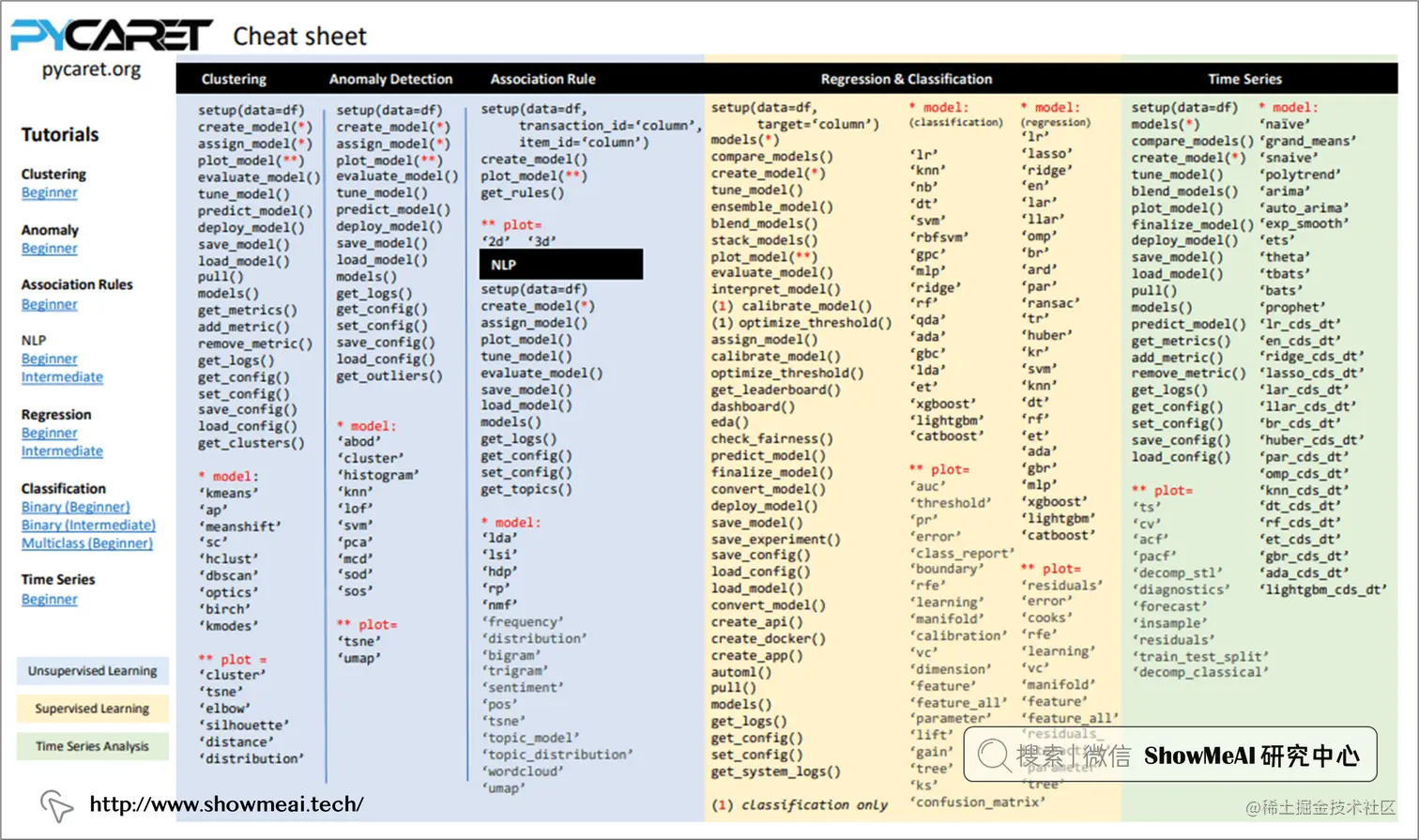The image size is (1419, 840).
Task: Click the 'sentiment' NLP plot option
Action: [x=523, y=688]
